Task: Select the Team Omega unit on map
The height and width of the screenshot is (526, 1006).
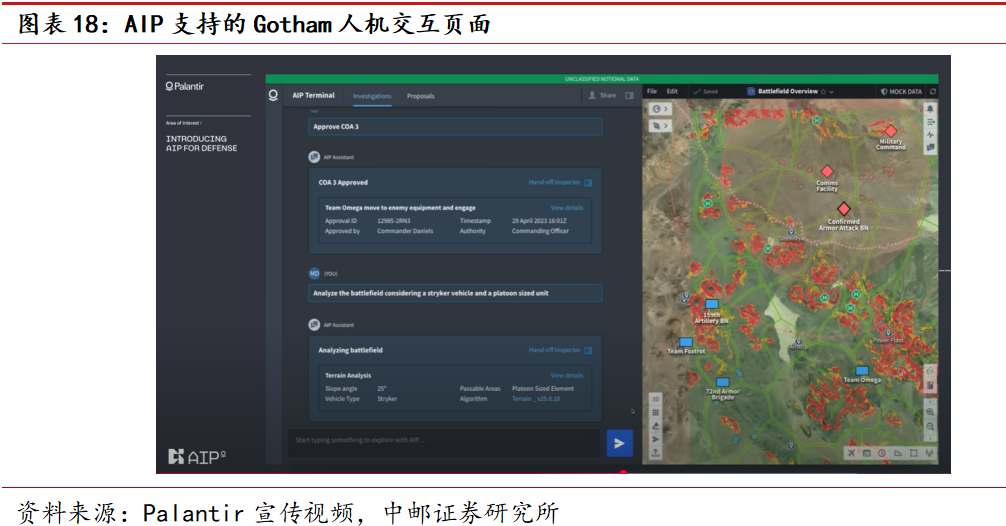Action: pos(862,371)
